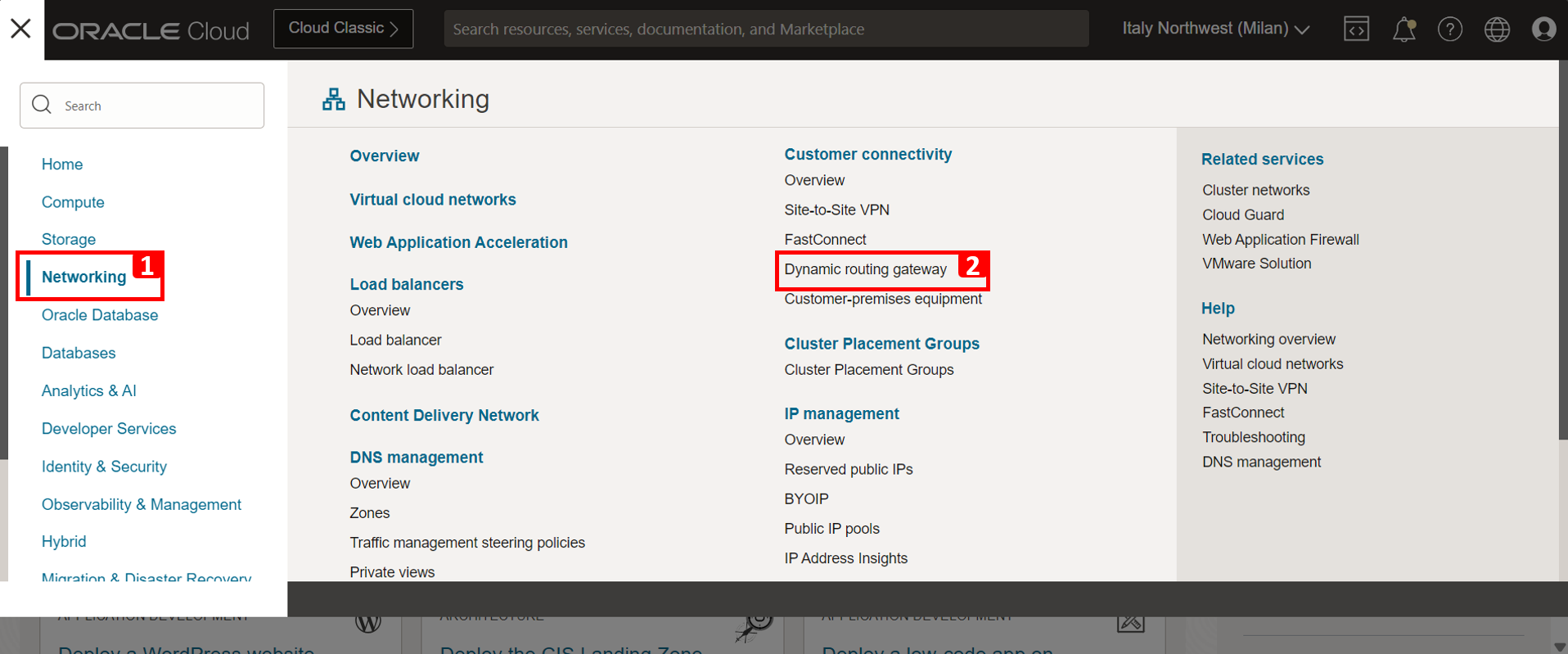
Task: Open Cloud Guard related service
Action: click(x=1242, y=214)
